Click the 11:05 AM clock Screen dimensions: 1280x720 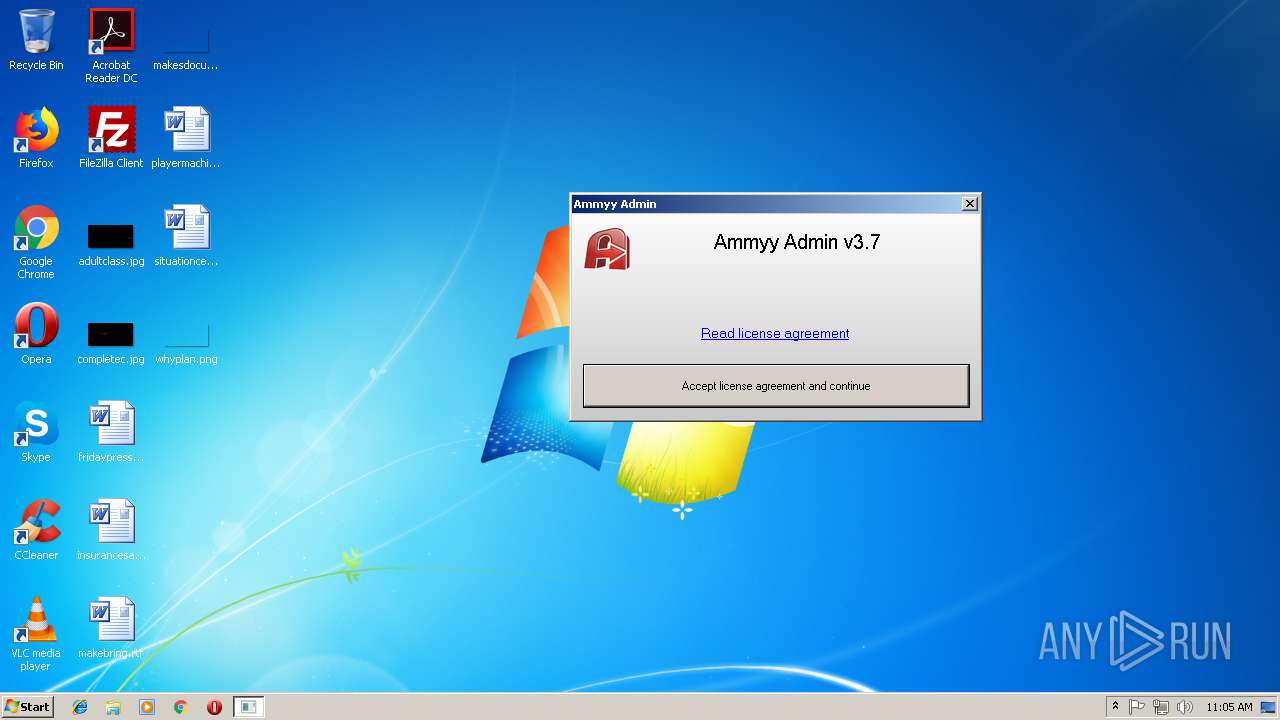1229,707
